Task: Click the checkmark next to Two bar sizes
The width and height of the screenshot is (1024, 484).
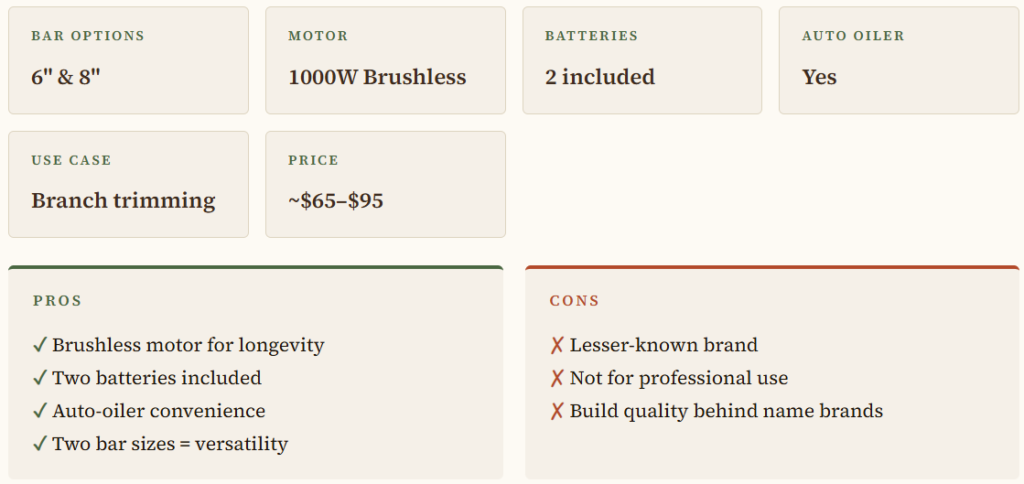Action: click(x=40, y=445)
